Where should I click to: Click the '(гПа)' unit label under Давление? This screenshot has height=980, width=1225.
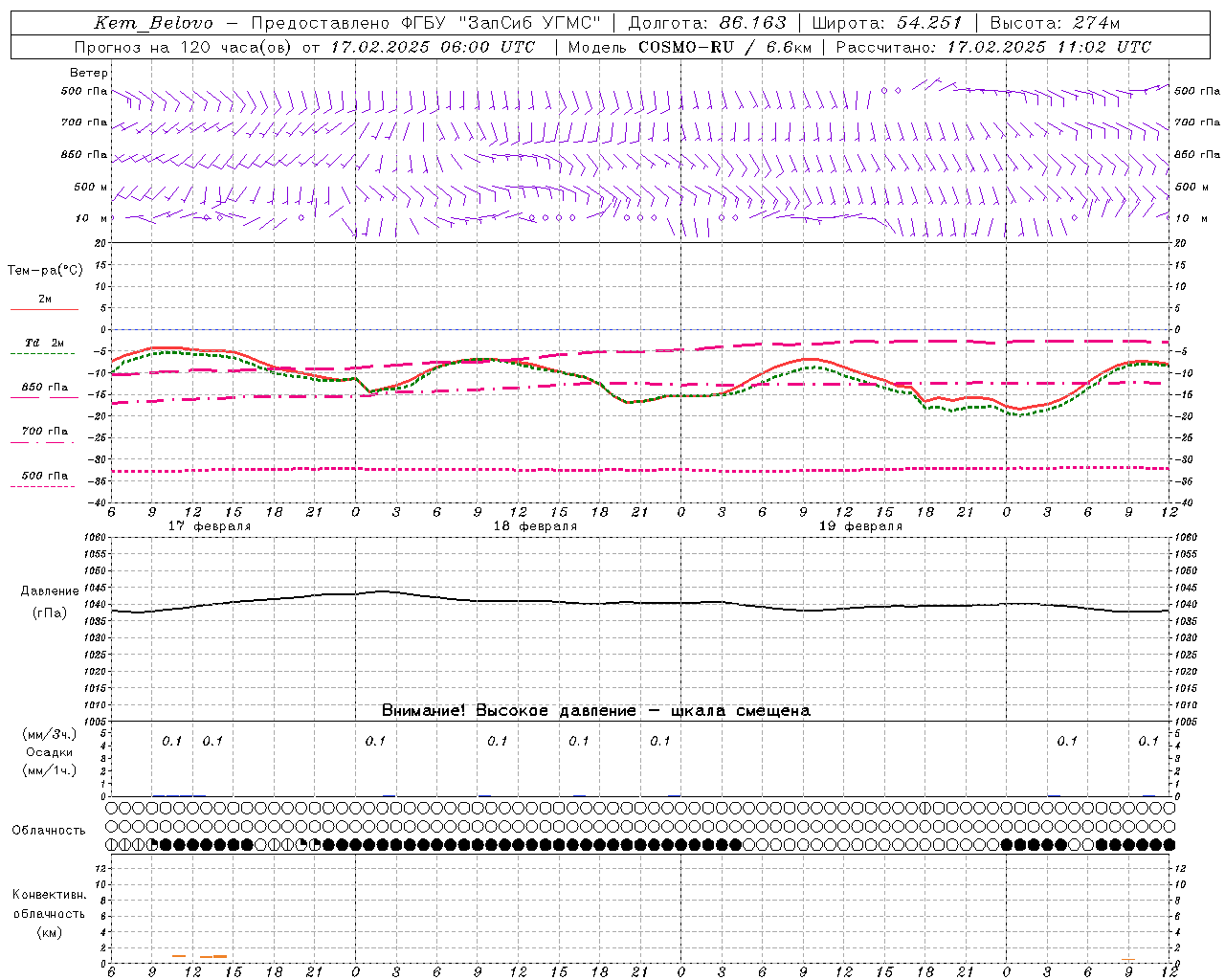[x=49, y=612]
